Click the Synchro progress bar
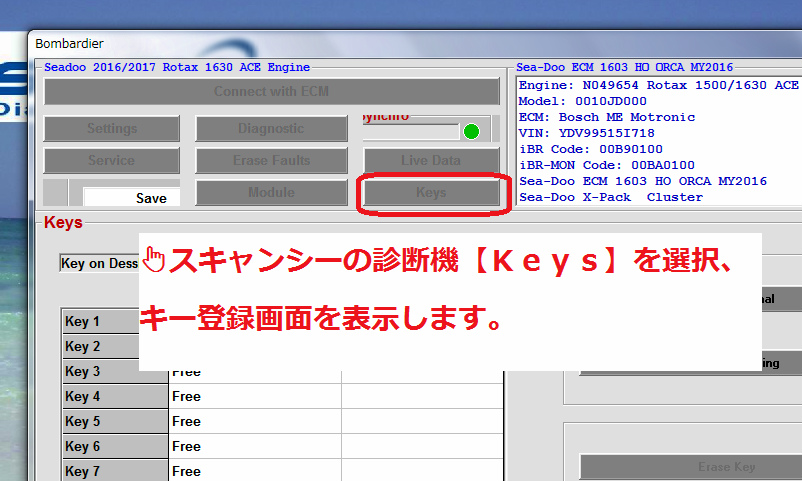 pos(411,132)
